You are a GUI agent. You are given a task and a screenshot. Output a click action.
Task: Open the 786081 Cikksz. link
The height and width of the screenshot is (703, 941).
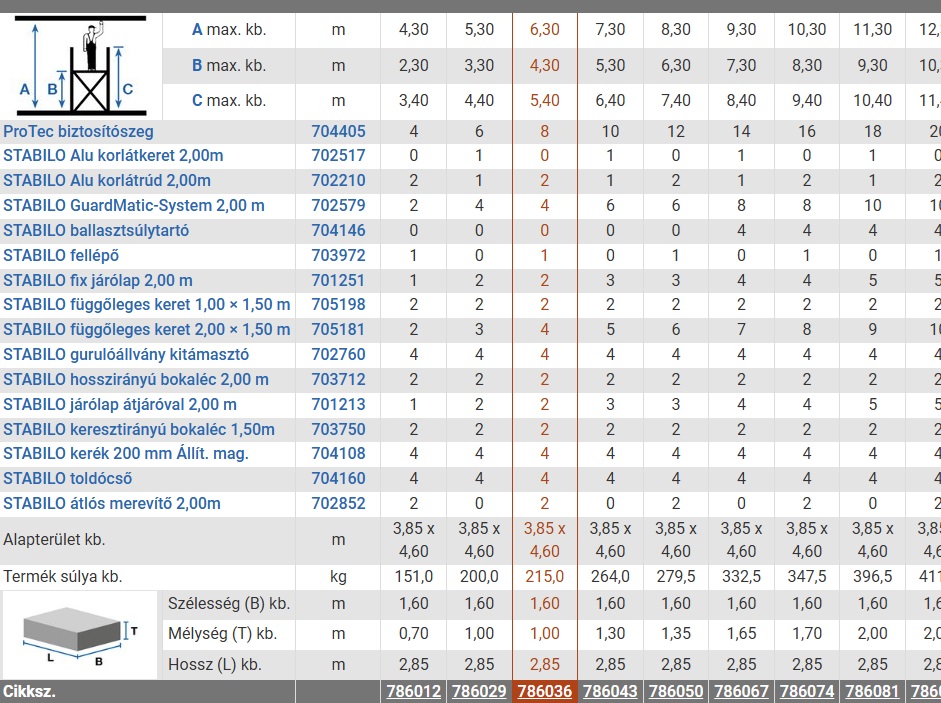tap(873, 691)
